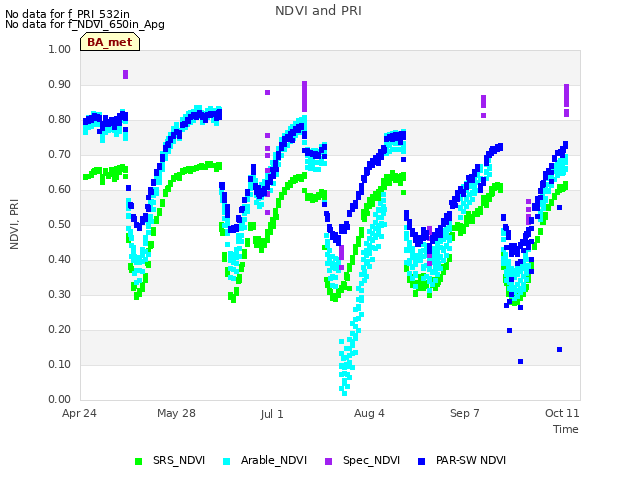Click the purple Spec_NDVI point above 0.90 near Apr 24

tap(125, 74)
